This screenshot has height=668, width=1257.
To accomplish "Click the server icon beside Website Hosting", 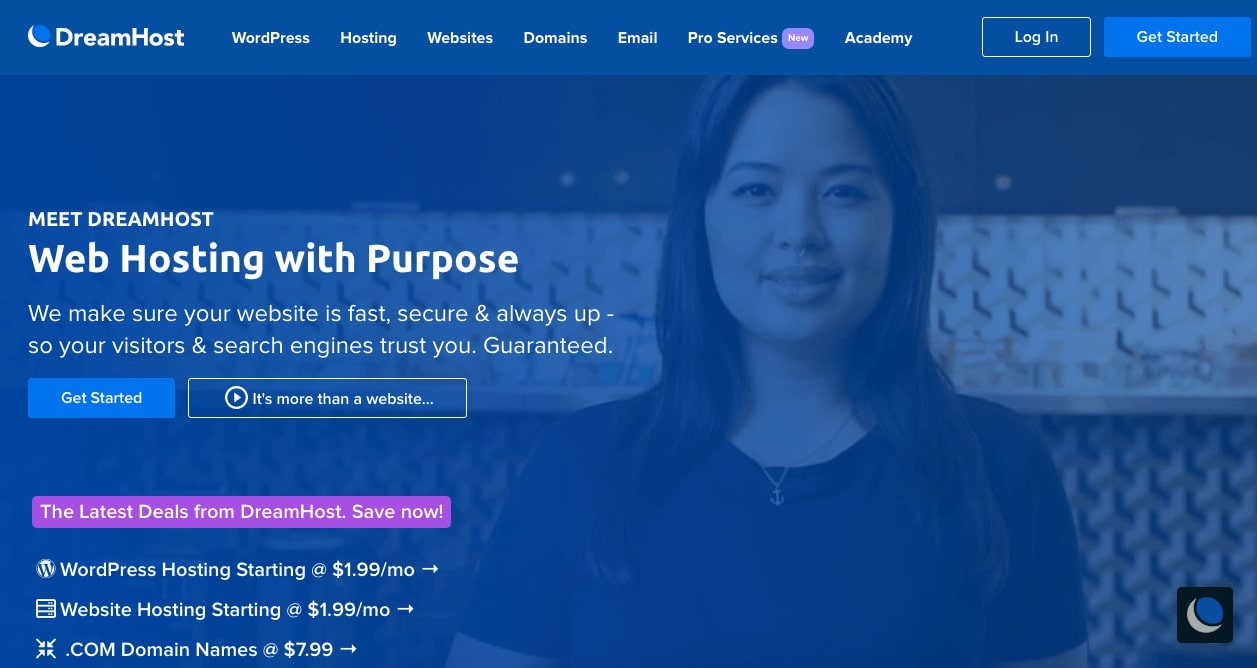I will click(45, 609).
